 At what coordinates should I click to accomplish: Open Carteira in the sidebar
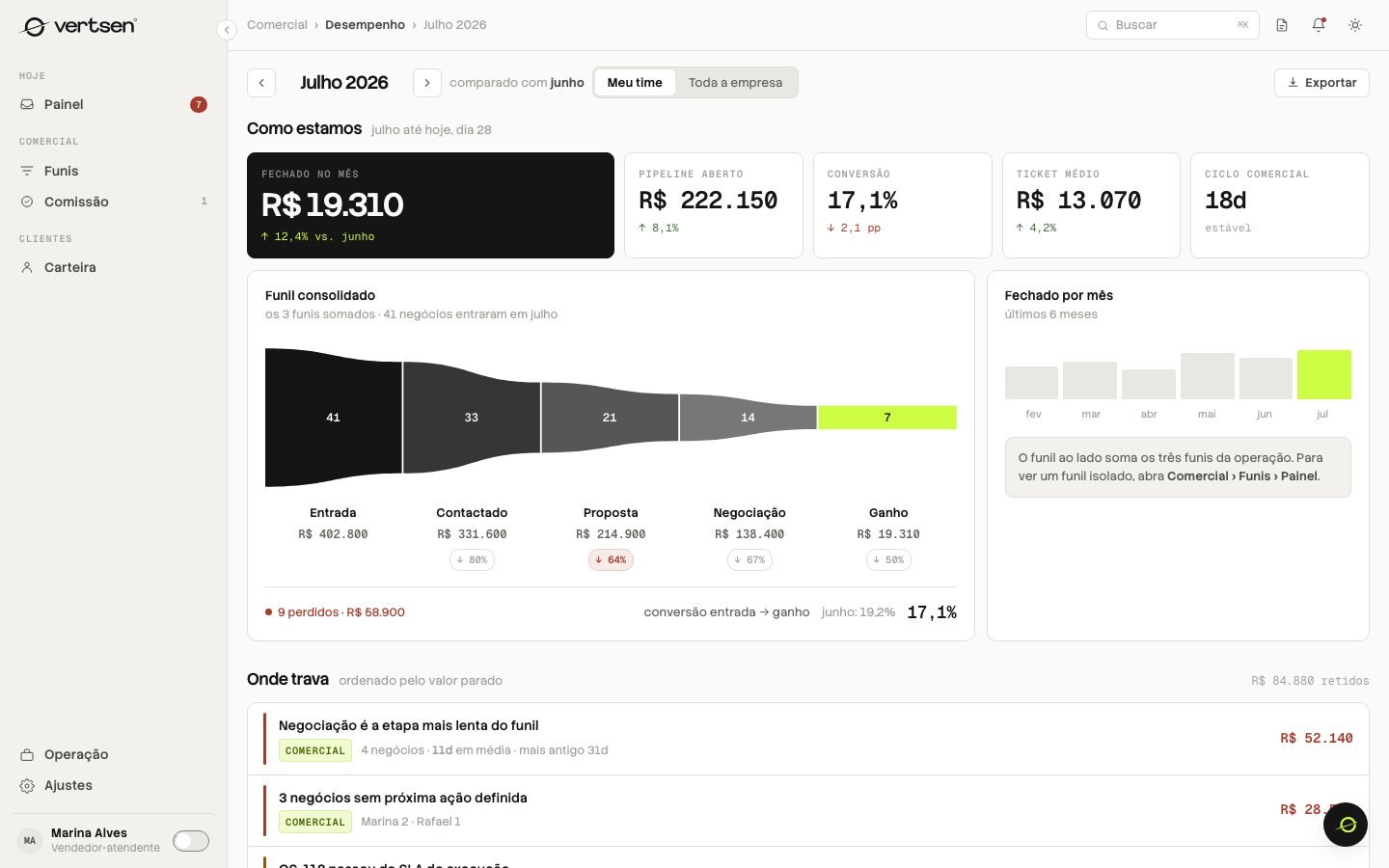[x=113, y=267]
